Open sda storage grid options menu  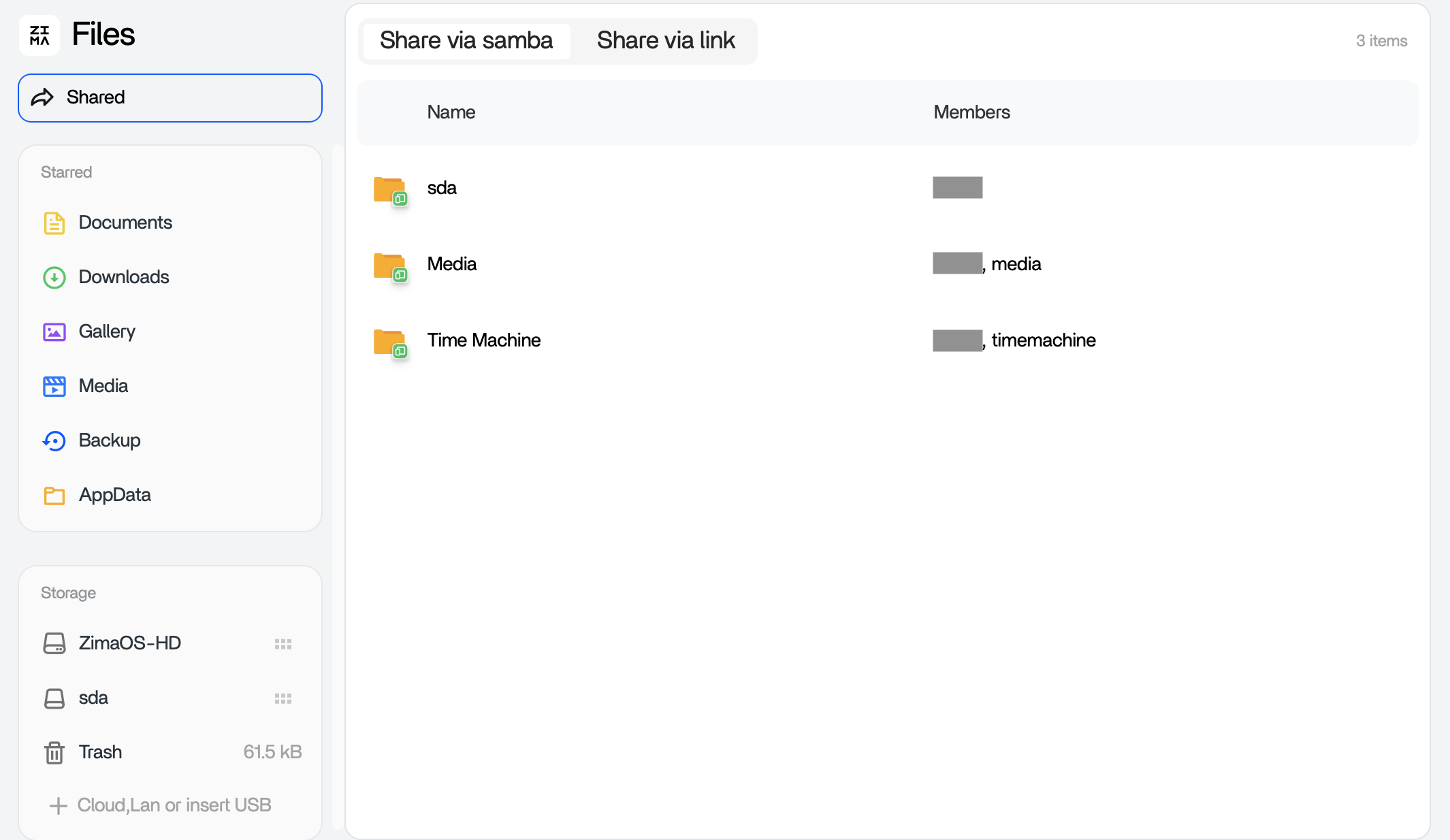click(283, 698)
